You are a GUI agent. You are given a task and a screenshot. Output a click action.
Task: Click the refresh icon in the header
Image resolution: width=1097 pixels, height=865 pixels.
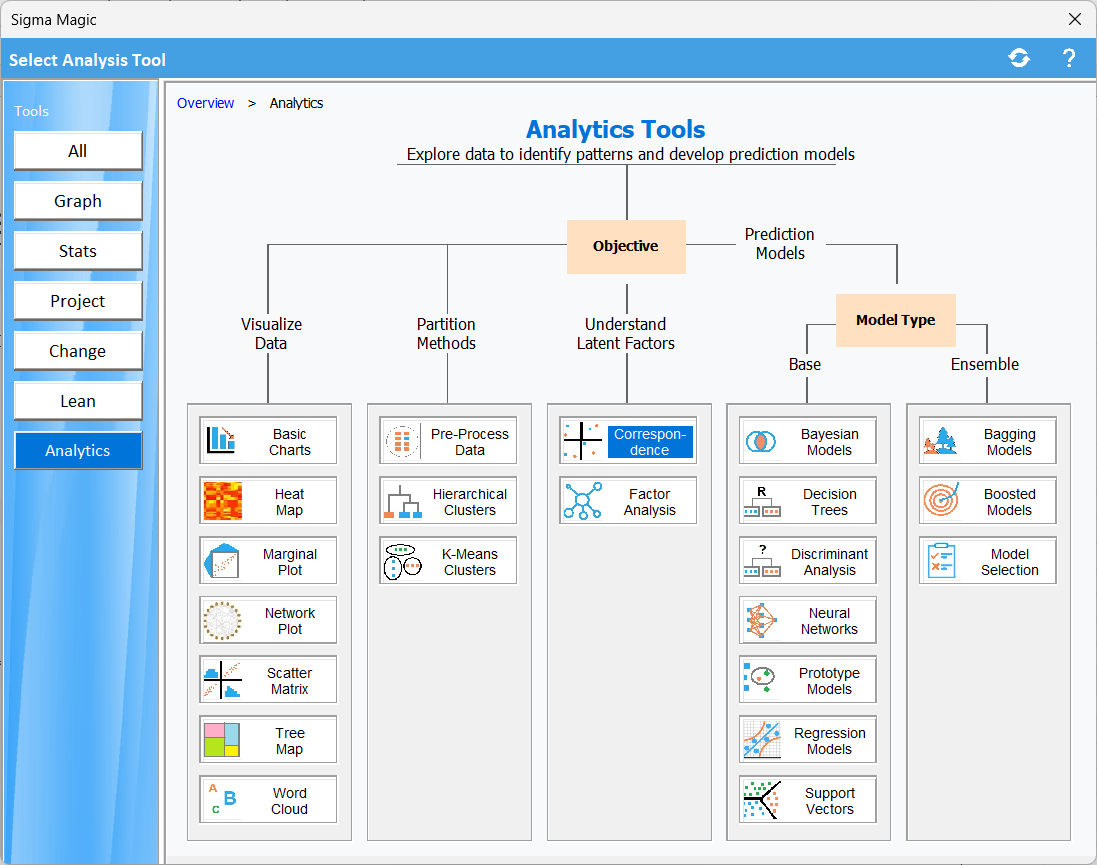[x=1019, y=58]
